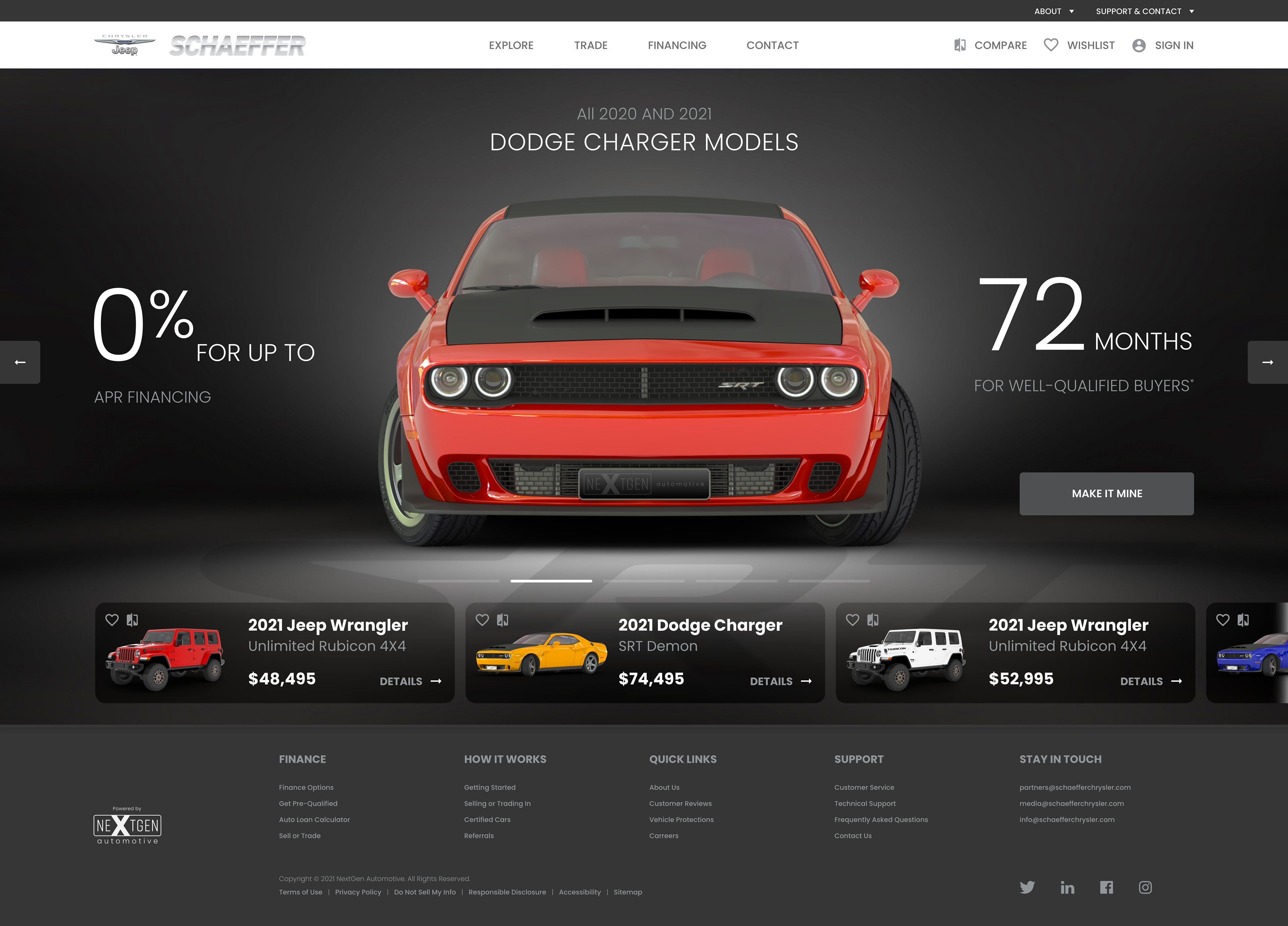The width and height of the screenshot is (1288, 926).
Task: Open Finance Options link
Action: point(306,787)
